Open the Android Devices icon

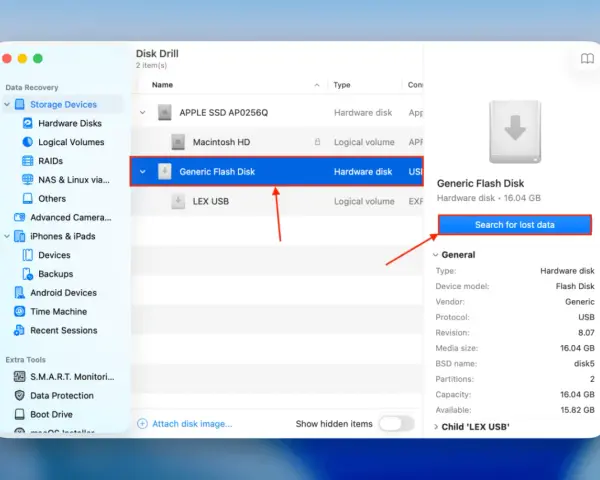coord(20,292)
